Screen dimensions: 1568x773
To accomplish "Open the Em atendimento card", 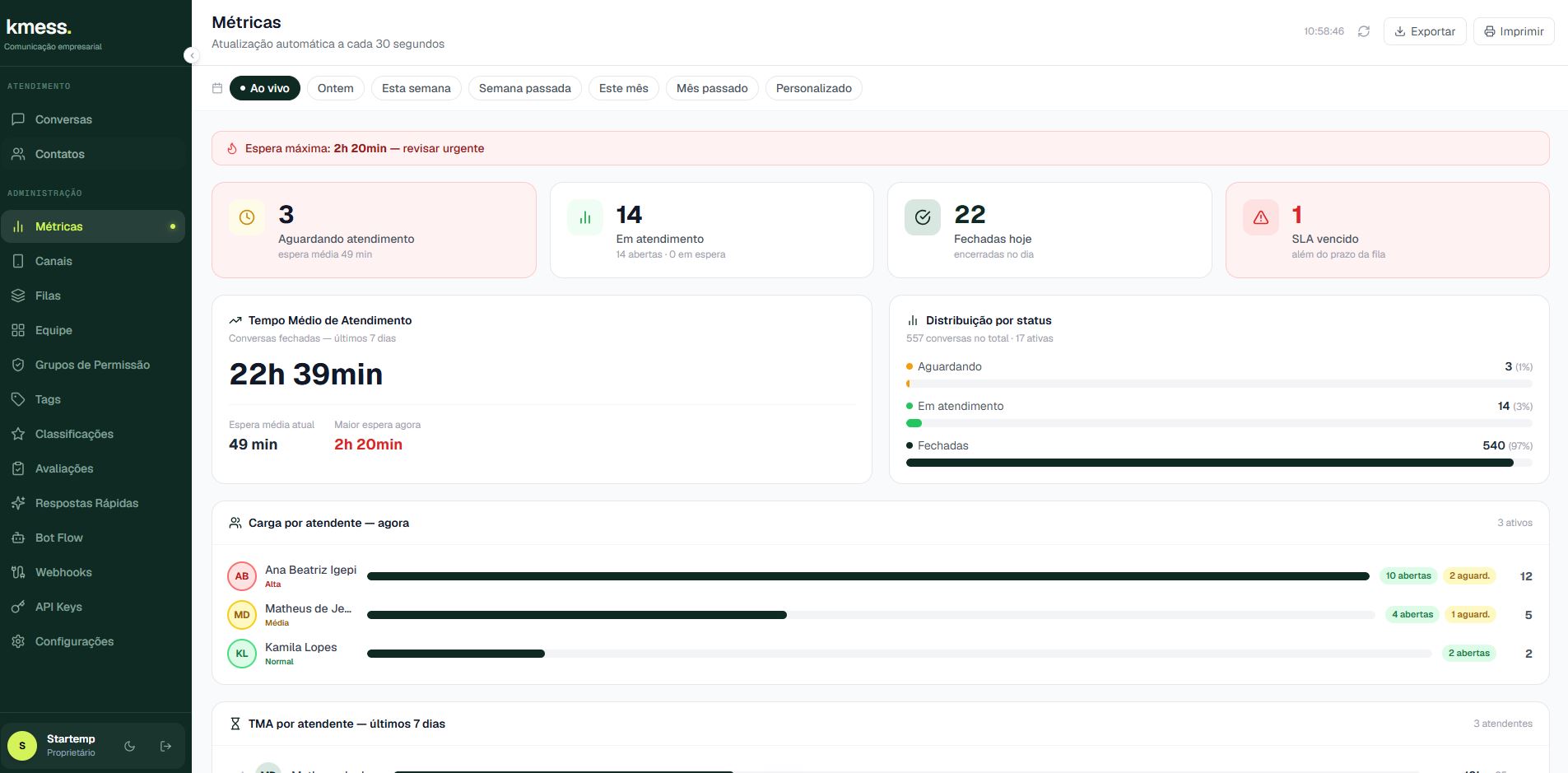I will [x=712, y=230].
